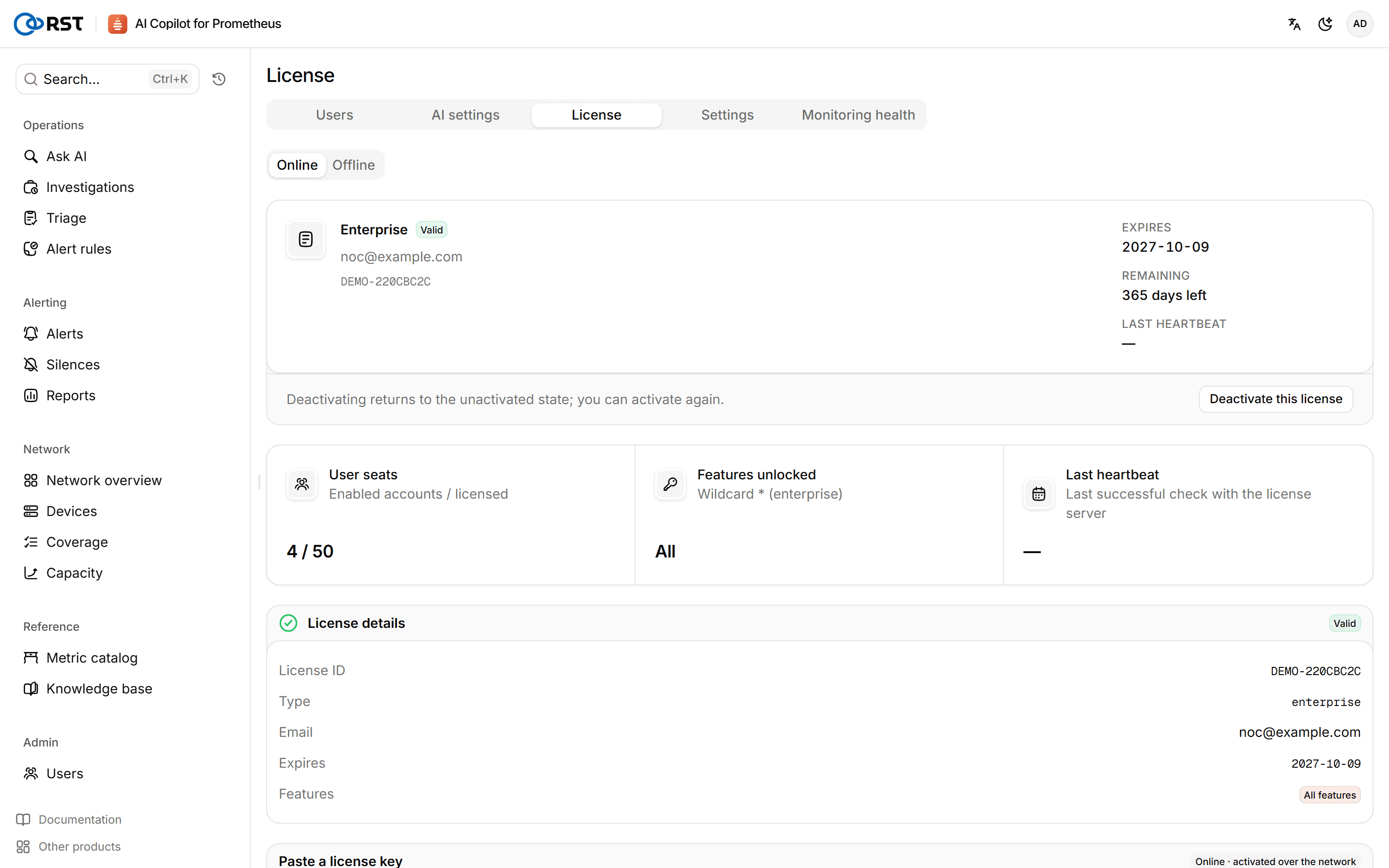Click the search history clock icon
The width and height of the screenshot is (1389, 868).
point(218,79)
